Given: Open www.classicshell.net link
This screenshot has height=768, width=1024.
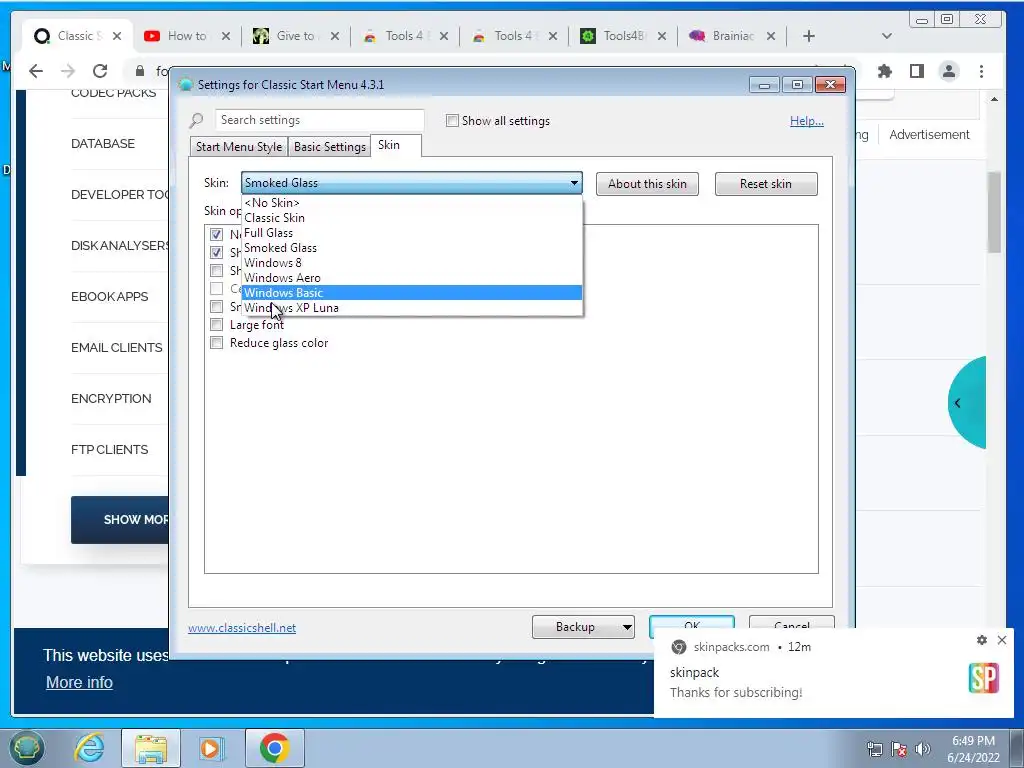Looking at the screenshot, I should [242, 628].
